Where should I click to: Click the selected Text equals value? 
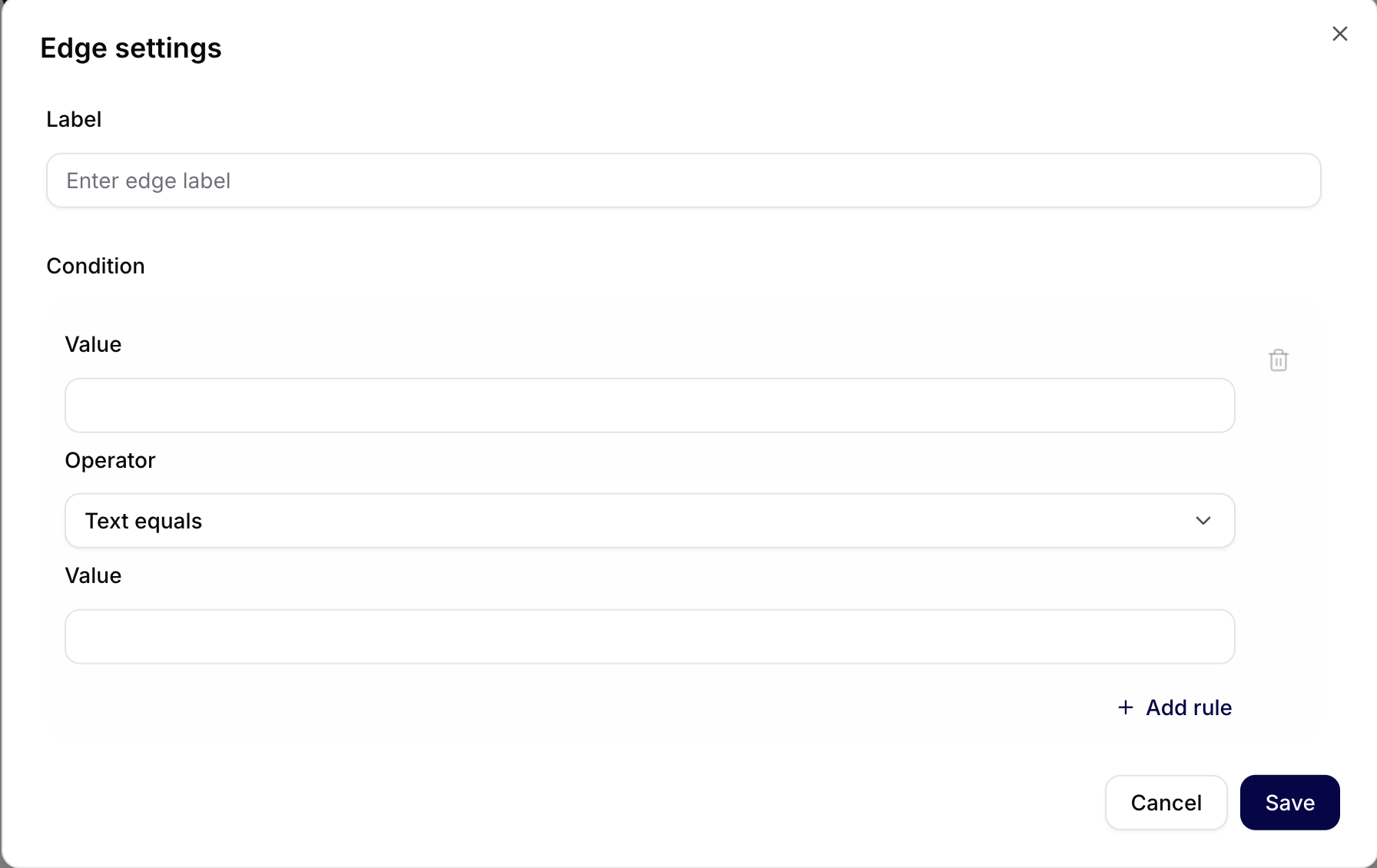click(x=144, y=522)
